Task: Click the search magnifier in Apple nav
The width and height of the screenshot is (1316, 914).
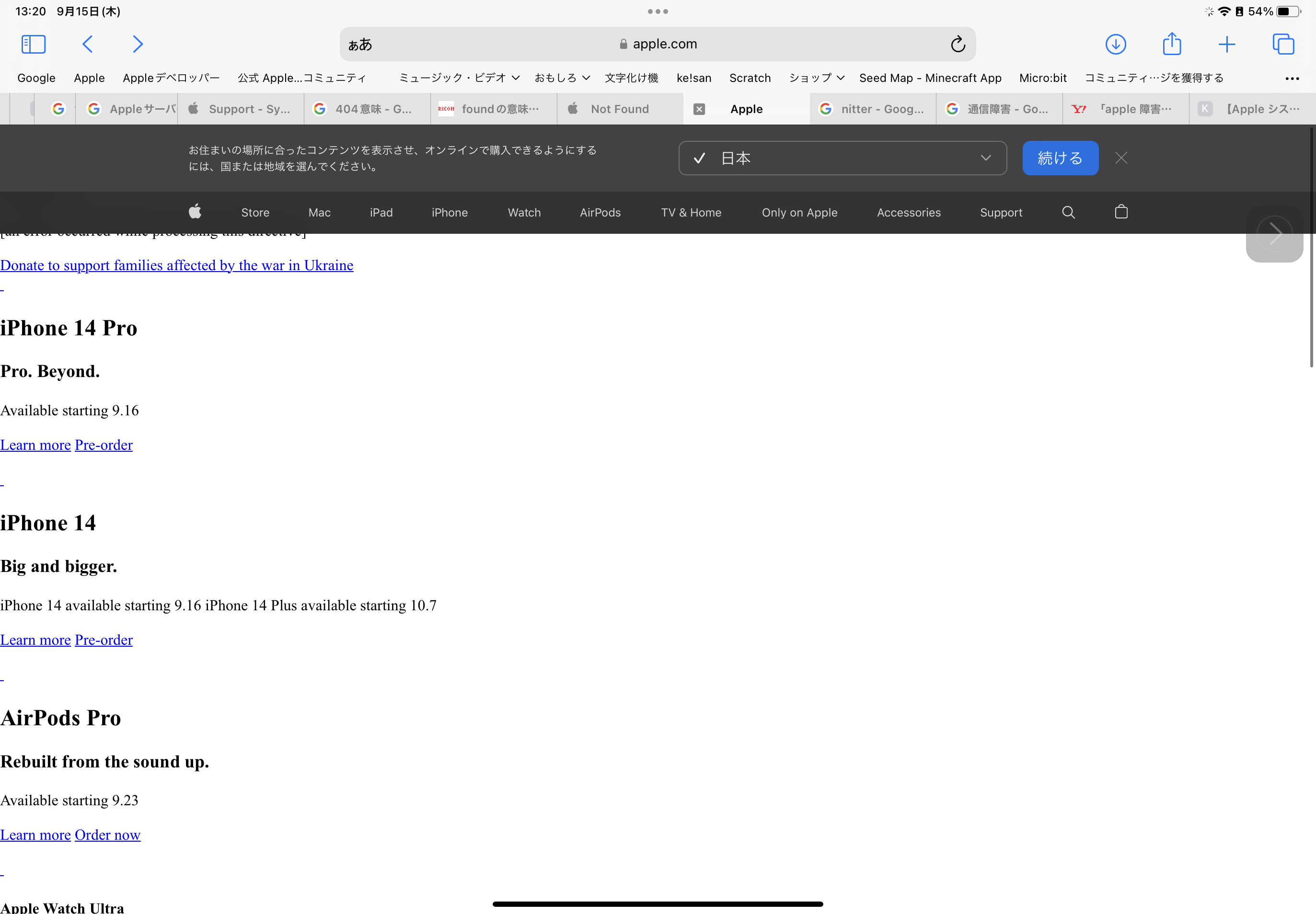Action: click(1068, 213)
